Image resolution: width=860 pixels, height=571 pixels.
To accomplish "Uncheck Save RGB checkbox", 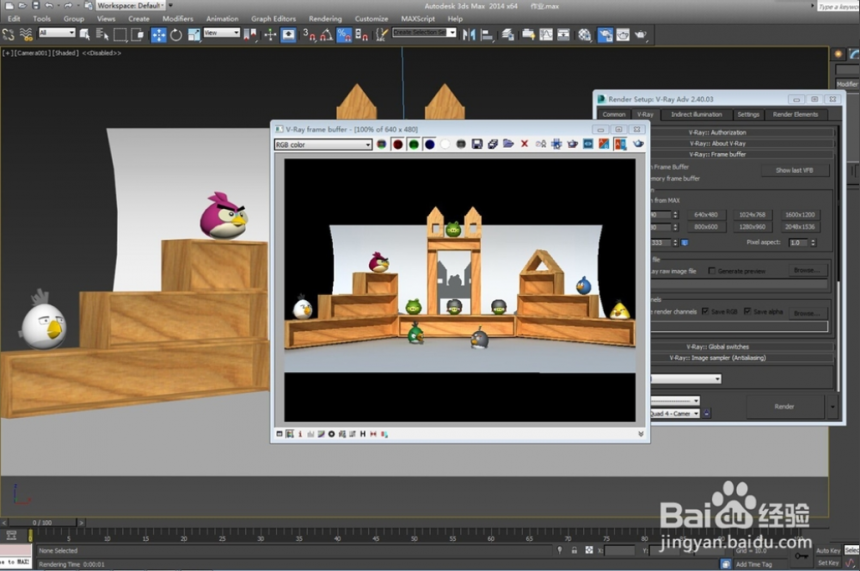I will pos(705,312).
